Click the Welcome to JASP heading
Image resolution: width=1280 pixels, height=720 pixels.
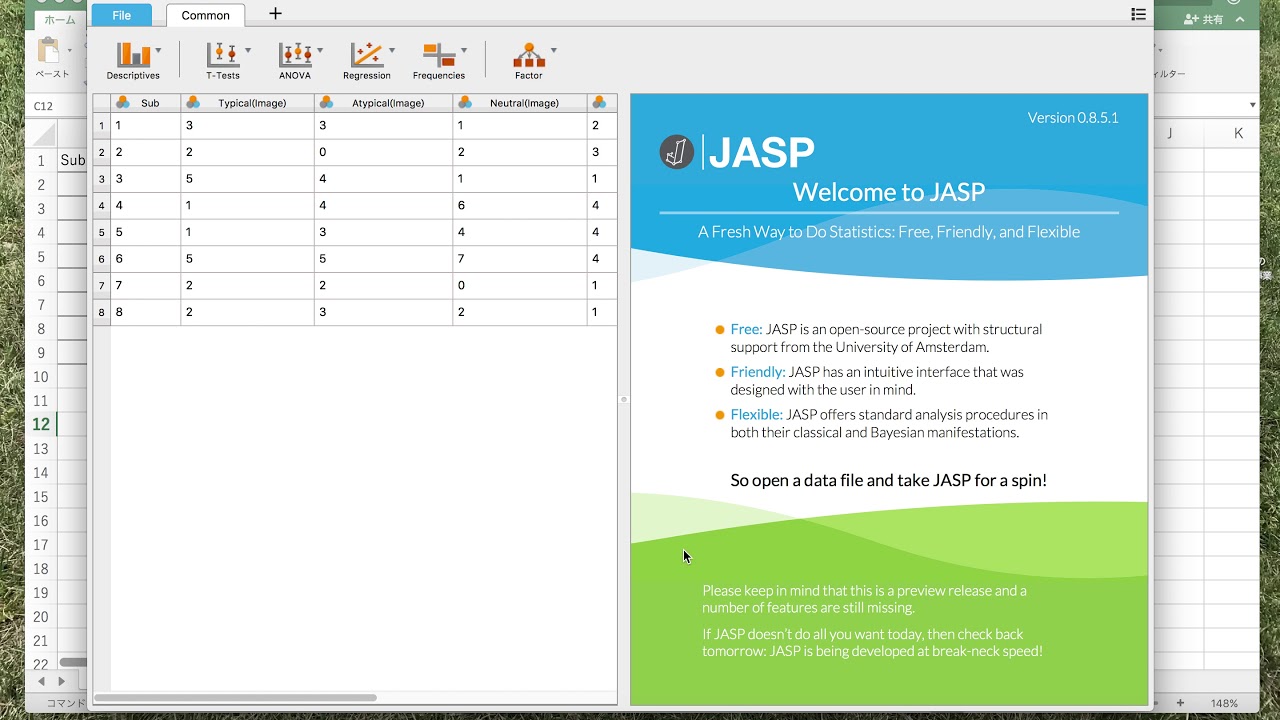coord(889,192)
